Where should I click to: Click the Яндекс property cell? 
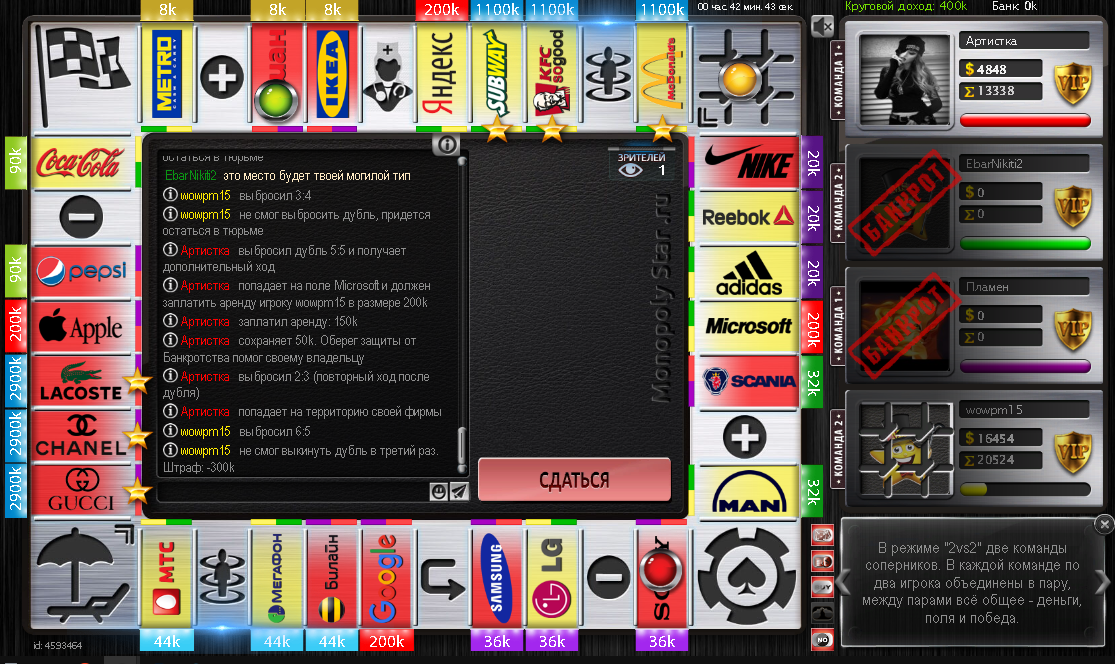[x=442, y=76]
